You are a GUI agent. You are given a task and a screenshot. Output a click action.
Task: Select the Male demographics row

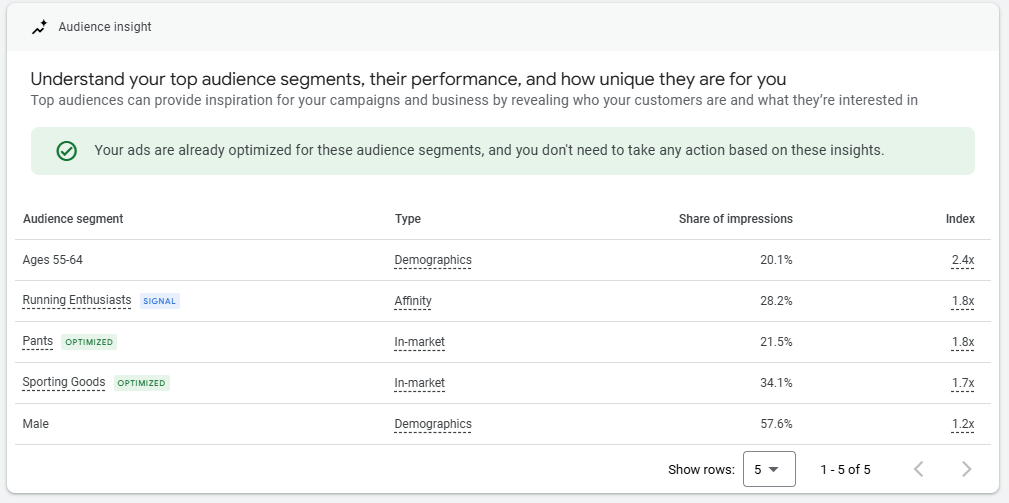coord(503,424)
